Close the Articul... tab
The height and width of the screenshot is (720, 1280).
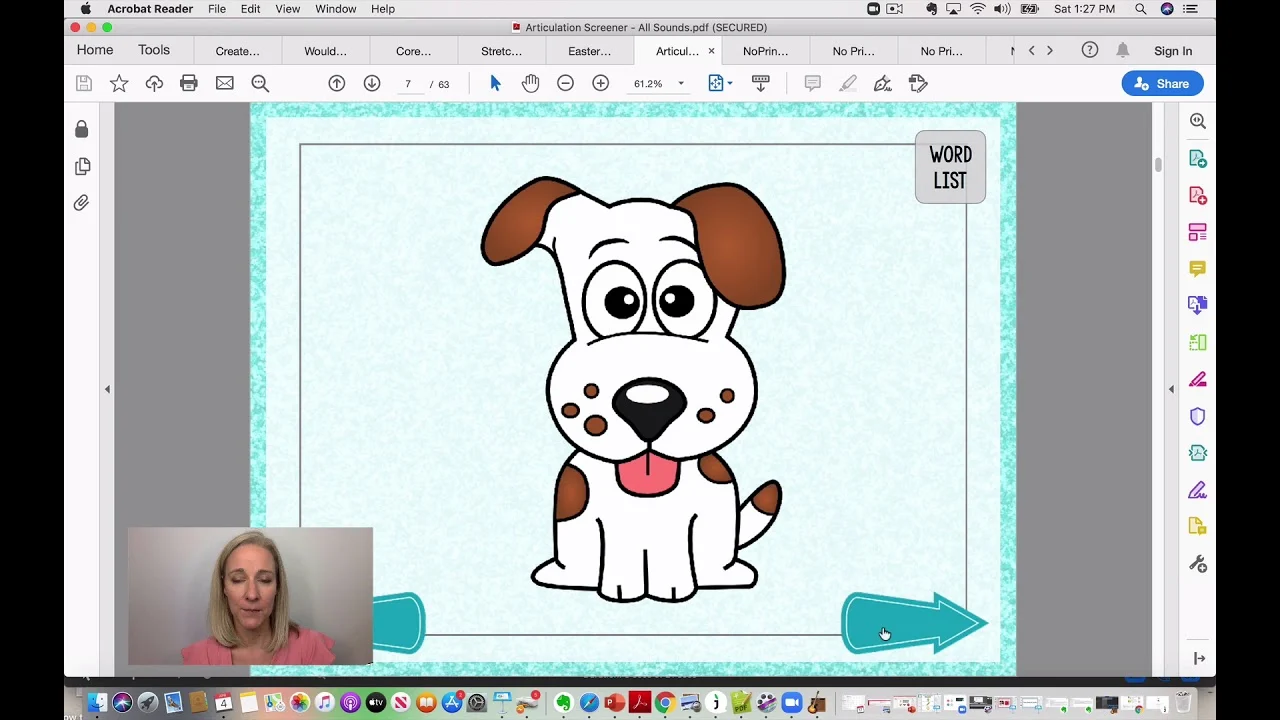pyautogui.click(x=711, y=51)
